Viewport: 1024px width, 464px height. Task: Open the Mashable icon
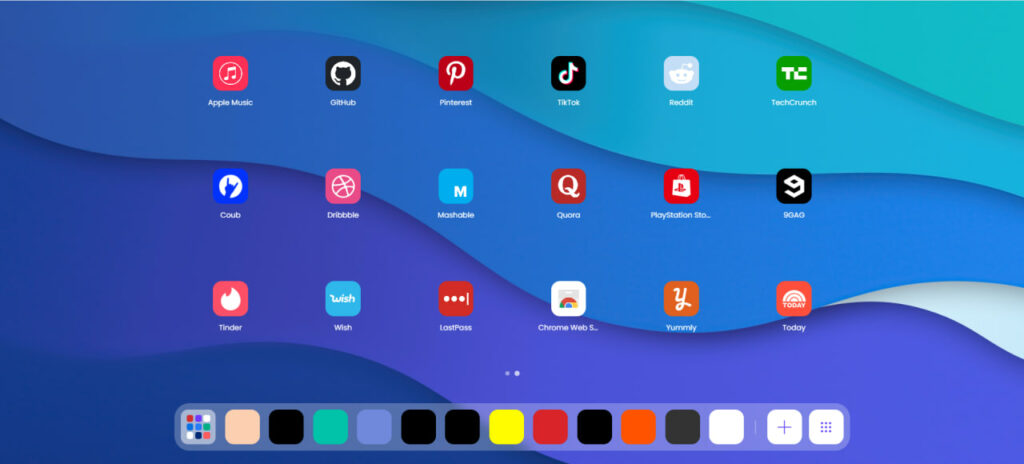click(456, 186)
